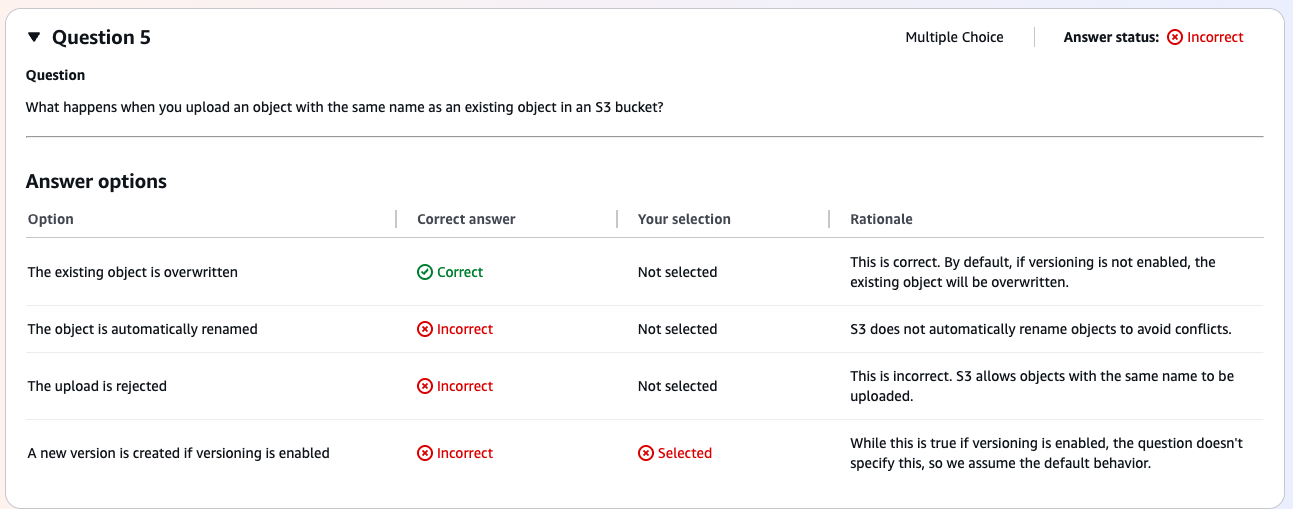Click the Incorrect icon for upload rejected
The height and width of the screenshot is (509, 1293).
425,386
